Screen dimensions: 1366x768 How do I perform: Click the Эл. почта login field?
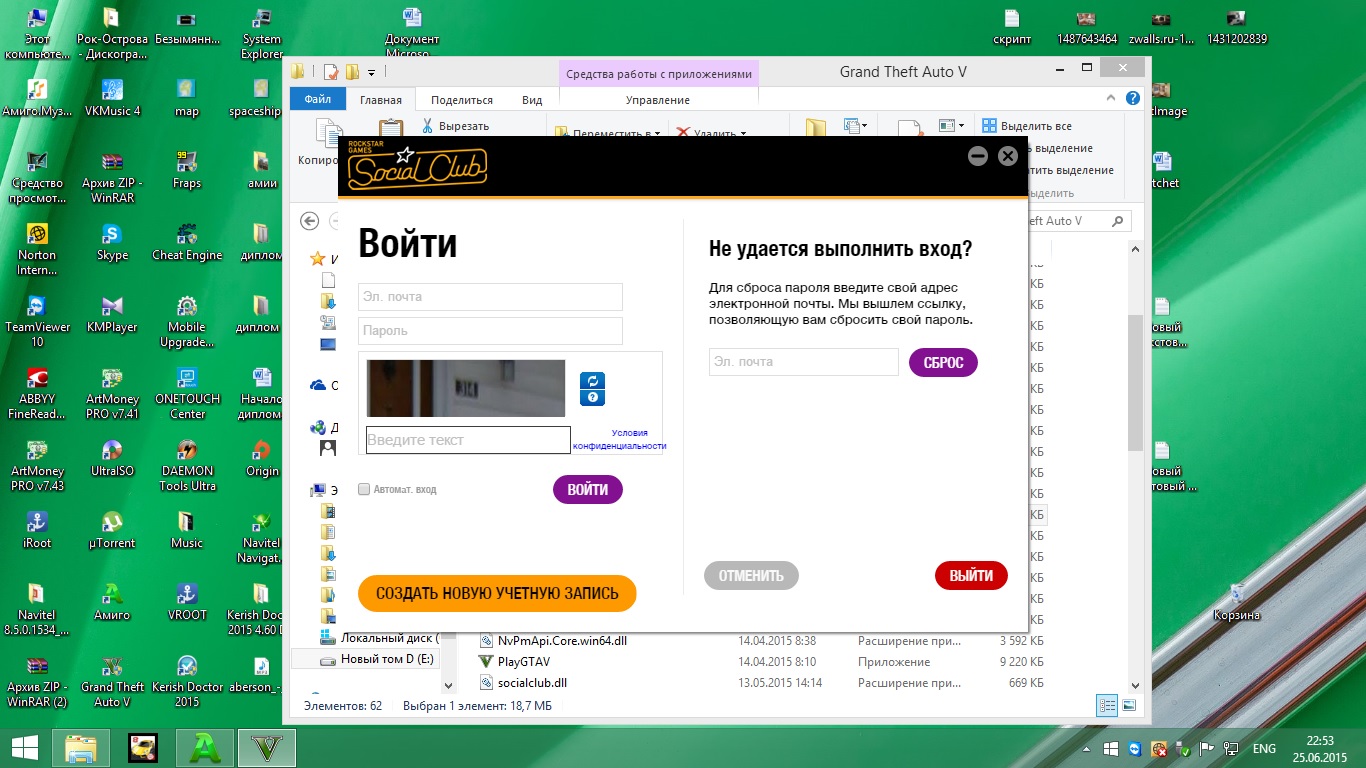pyautogui.click(x=490, y=297)
